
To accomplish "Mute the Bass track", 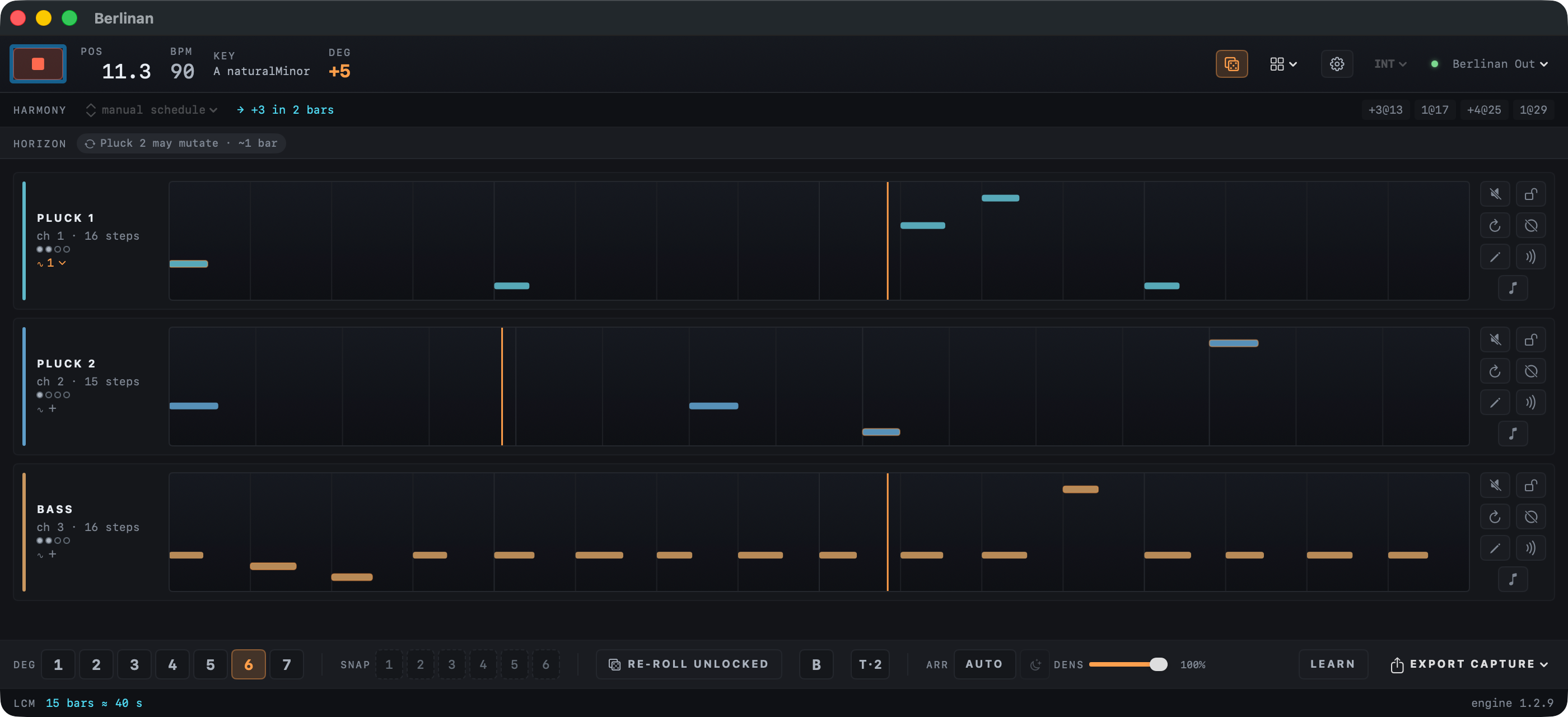I will coord(1494,485).
